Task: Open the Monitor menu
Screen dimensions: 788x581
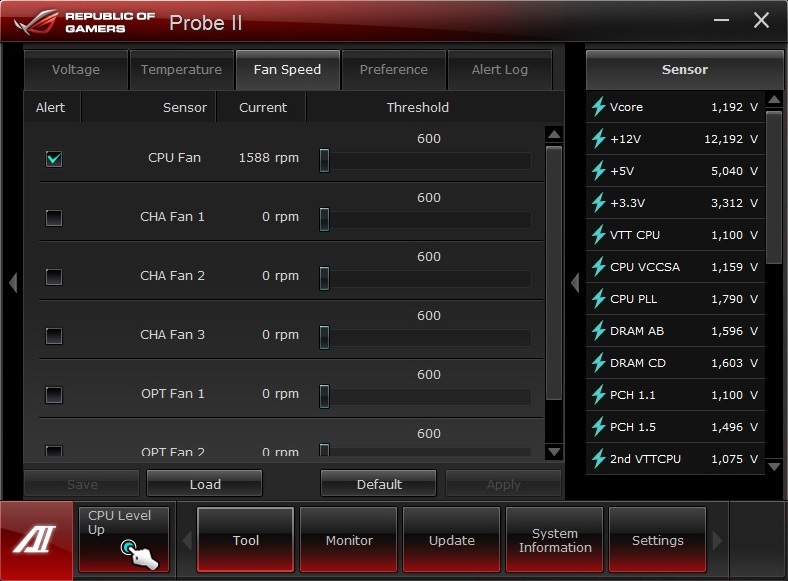Action: coord(349,540)
